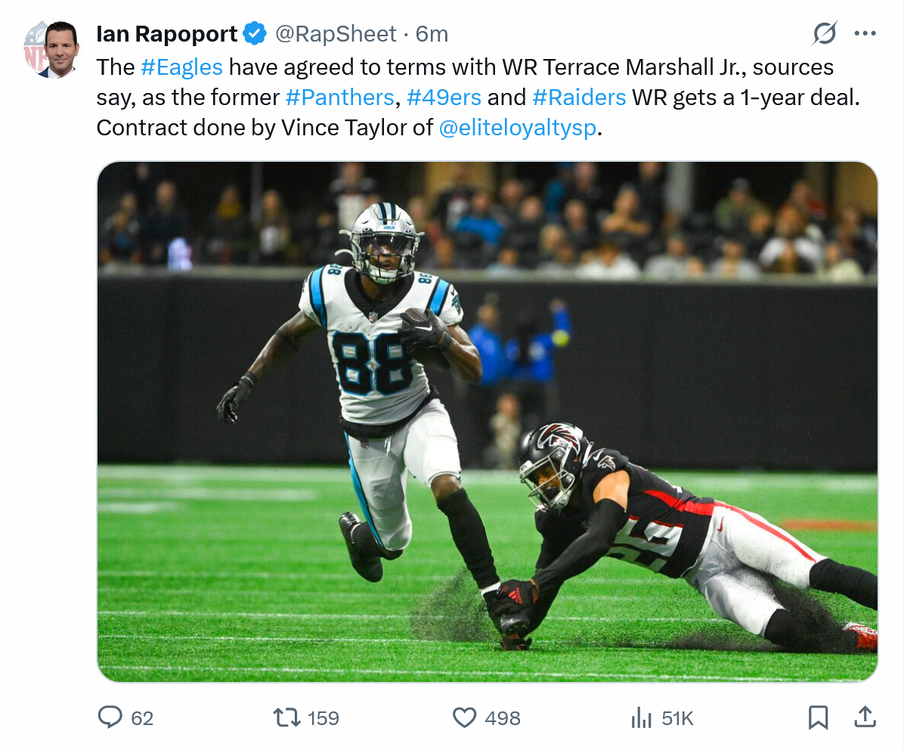
Task: Click the repost arrows icon
Action: pyautogui.click(x=287, y=718)
